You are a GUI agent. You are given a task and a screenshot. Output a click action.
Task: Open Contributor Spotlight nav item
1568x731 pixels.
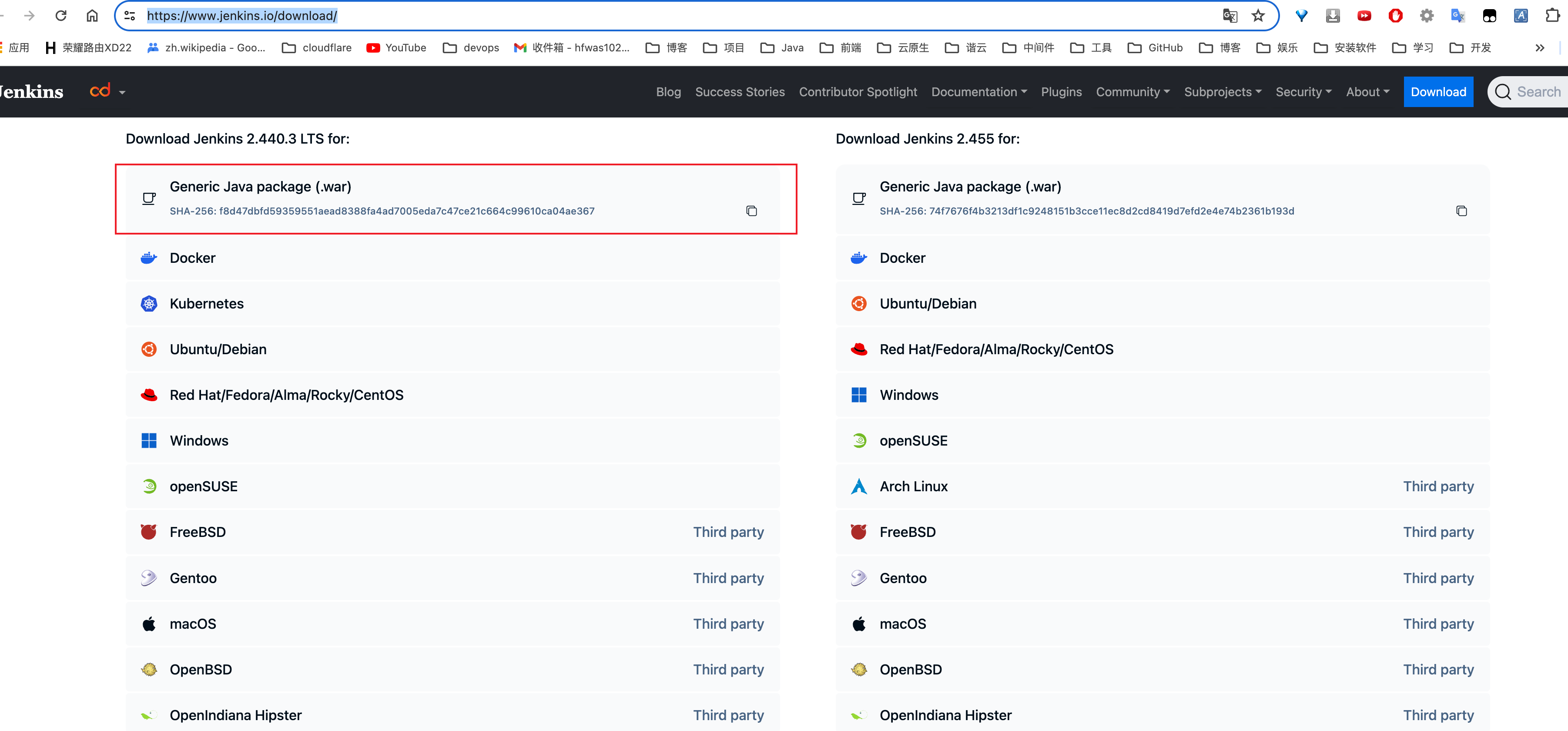pos(858,92)
